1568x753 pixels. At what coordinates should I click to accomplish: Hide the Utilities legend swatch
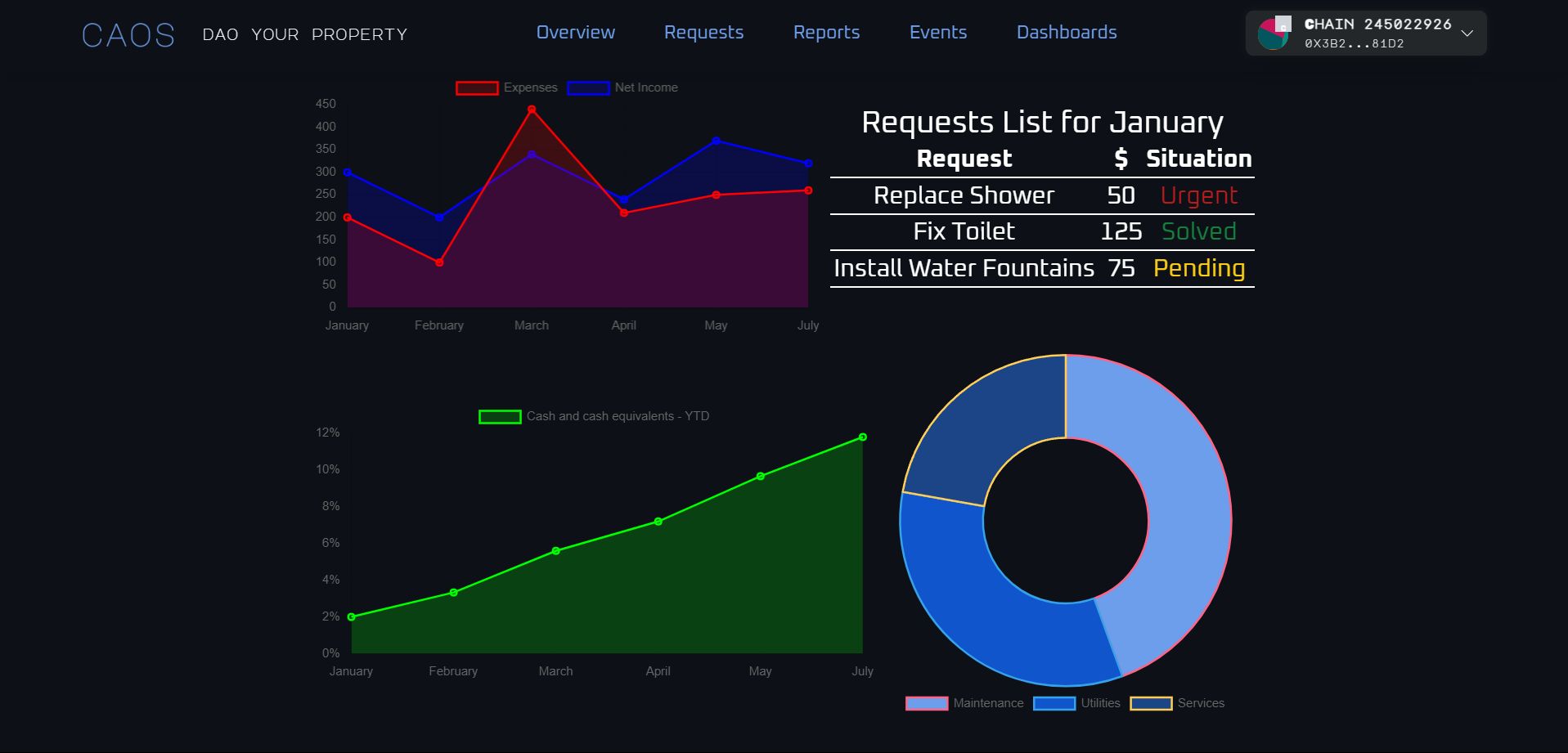[x=1054, y=704]
